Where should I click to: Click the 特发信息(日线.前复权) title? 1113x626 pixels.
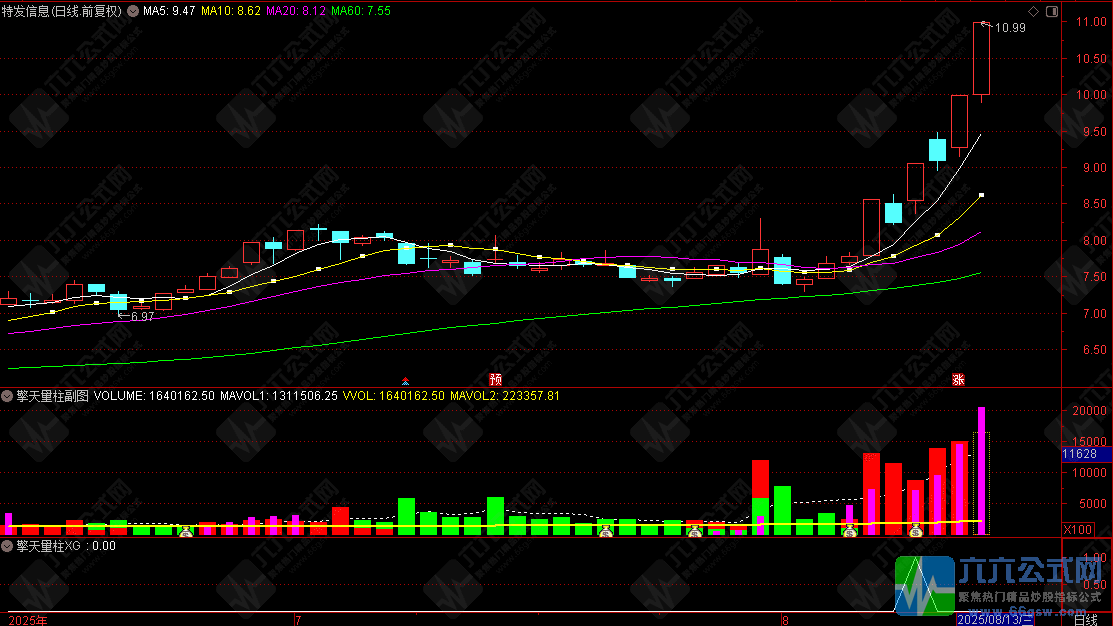click(x=62, y=11)
